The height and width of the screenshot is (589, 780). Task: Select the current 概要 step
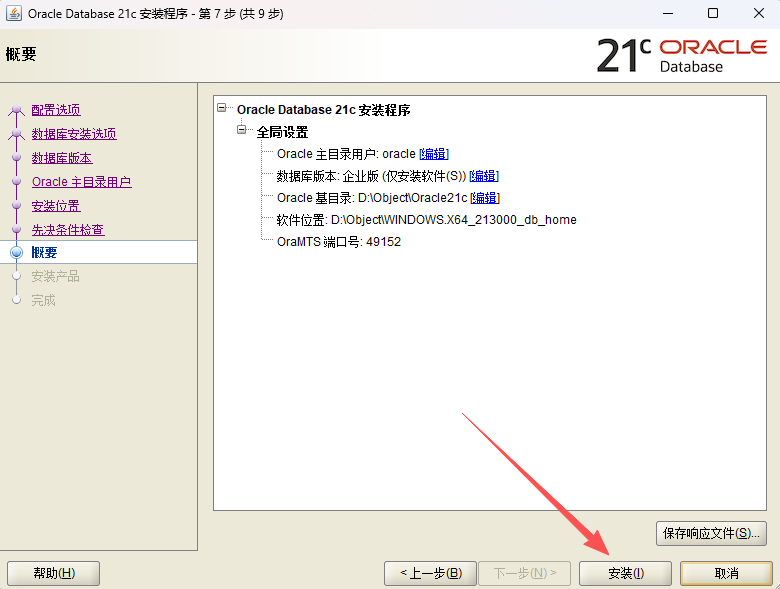click(45, 253)
